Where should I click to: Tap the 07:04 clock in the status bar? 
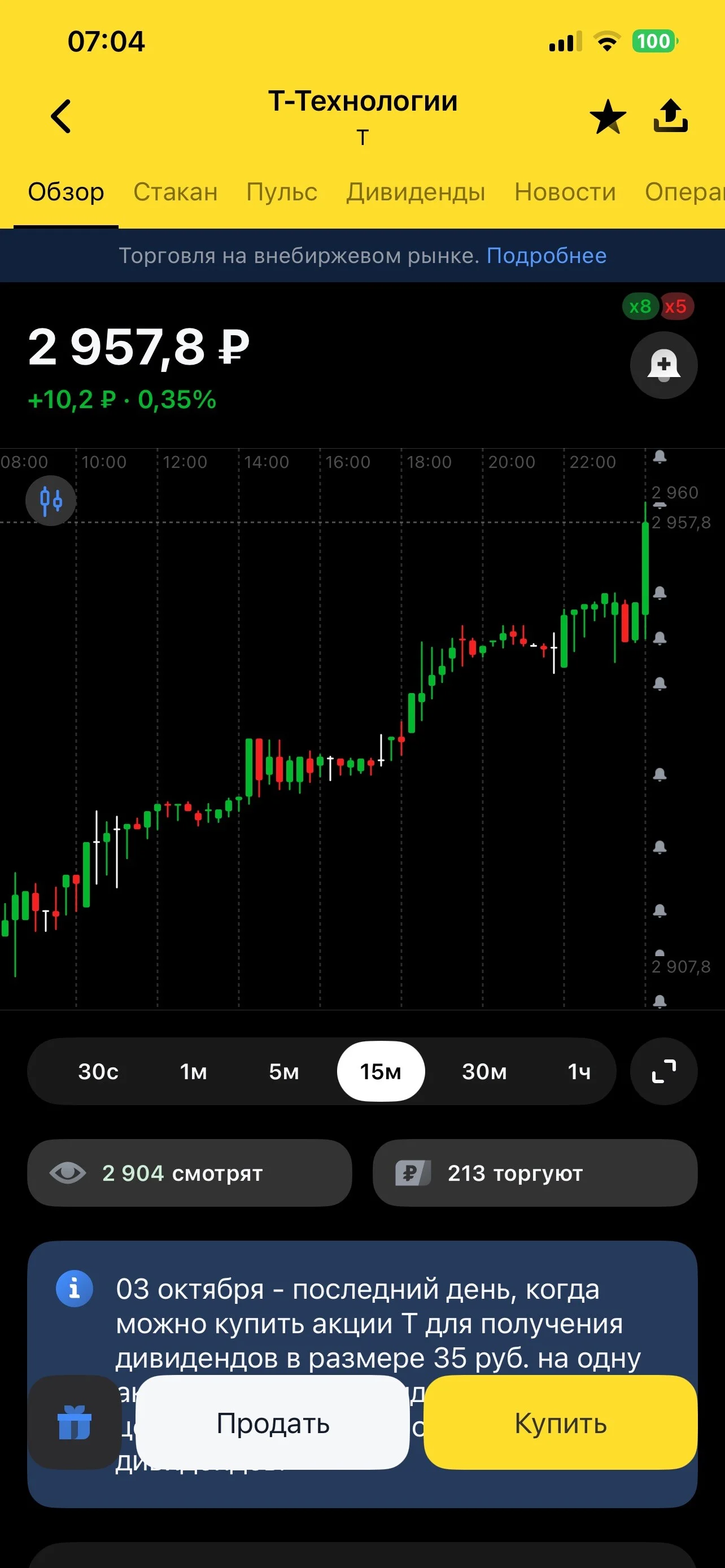click(107, 42)
